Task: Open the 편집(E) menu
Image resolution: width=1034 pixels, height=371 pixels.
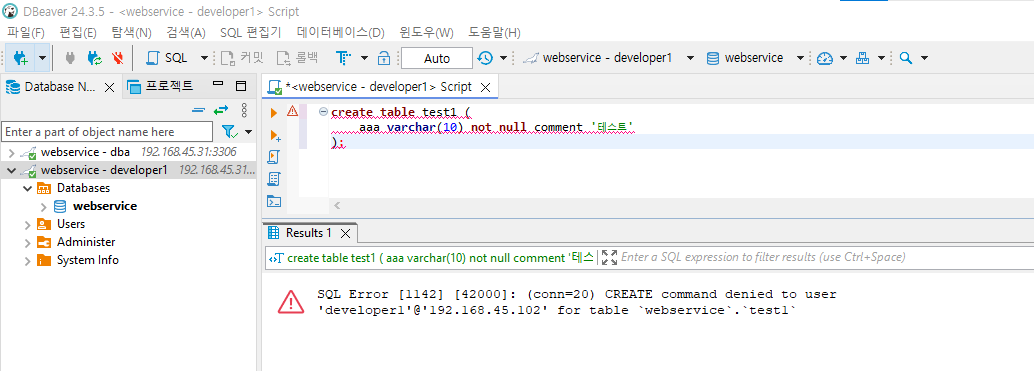Action: coord(78,32)
